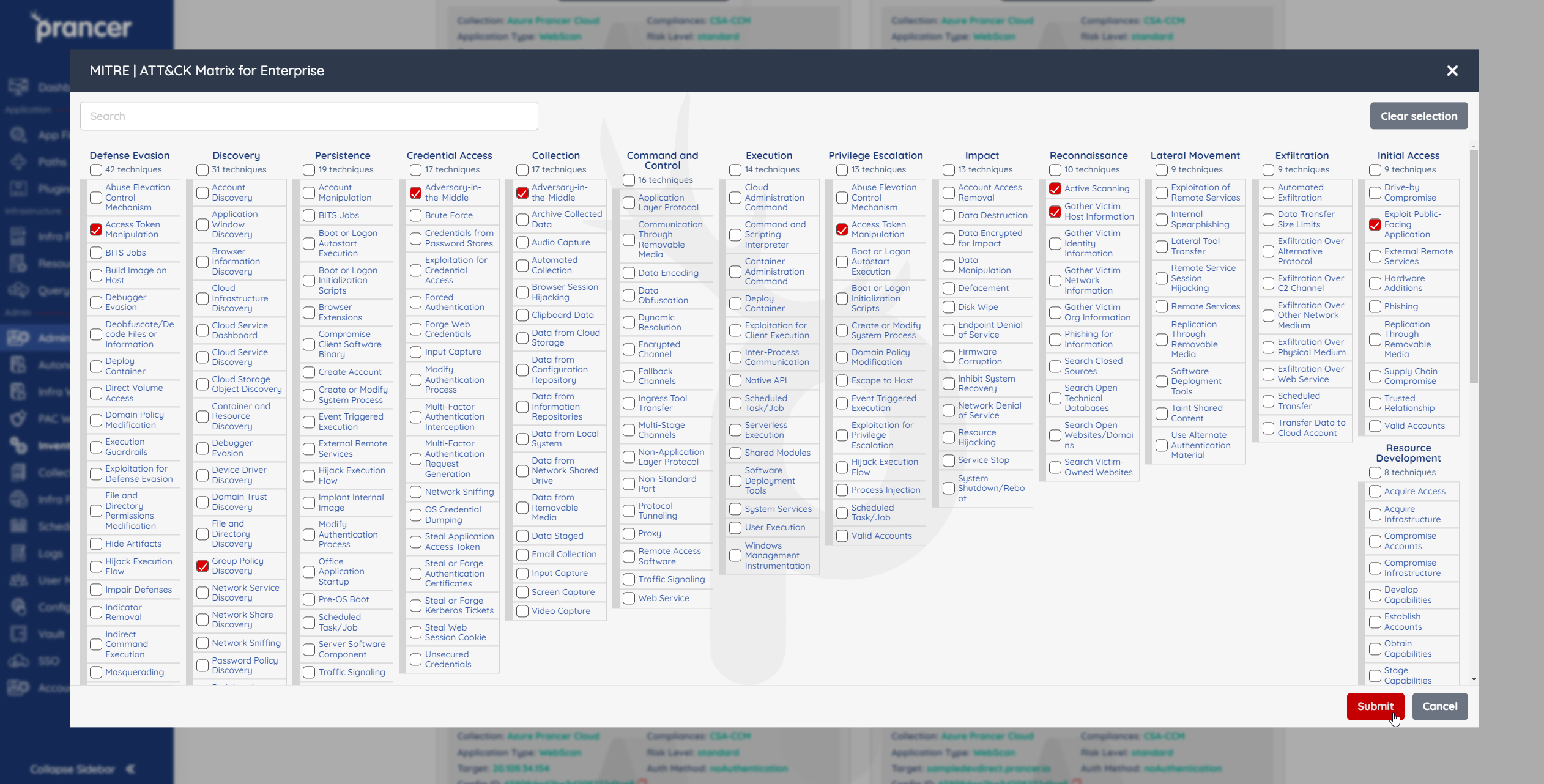Image resolution: width=1544 pixels, height=784 pixels.
Task: Tick the Disk Wipe checkbox
Action: pos(949,308)
